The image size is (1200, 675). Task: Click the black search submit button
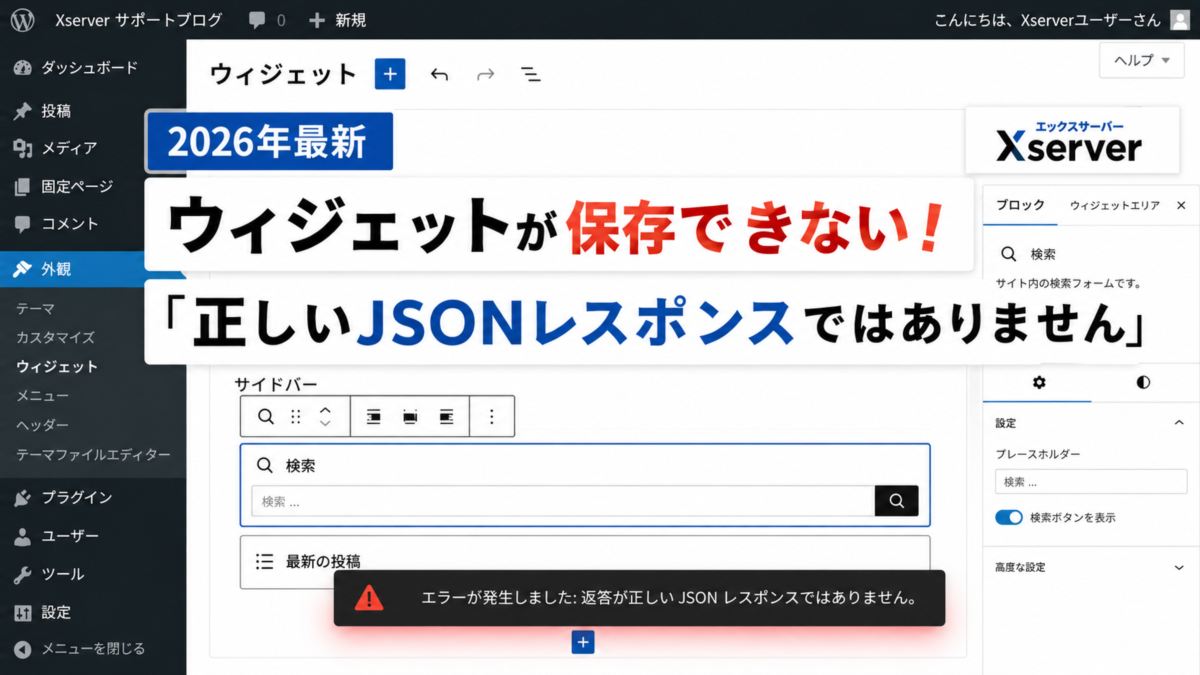coord(896,501)
